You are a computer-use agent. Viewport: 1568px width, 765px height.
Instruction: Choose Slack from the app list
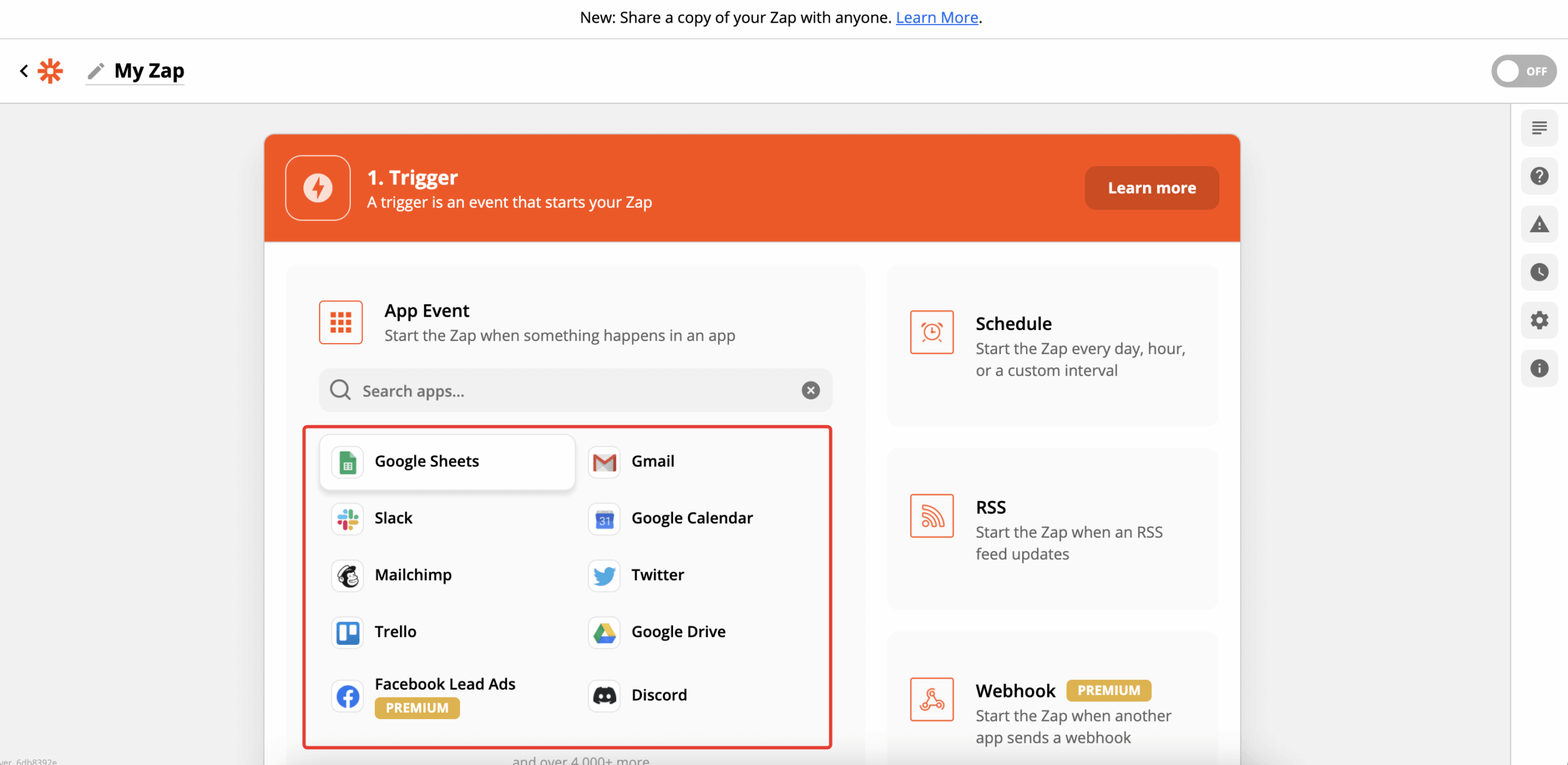(x=393, y=518)
